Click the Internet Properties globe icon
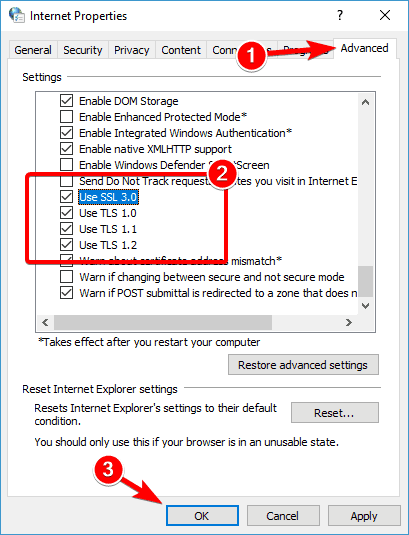Viewport: 409px width, 535px height. 16,15
